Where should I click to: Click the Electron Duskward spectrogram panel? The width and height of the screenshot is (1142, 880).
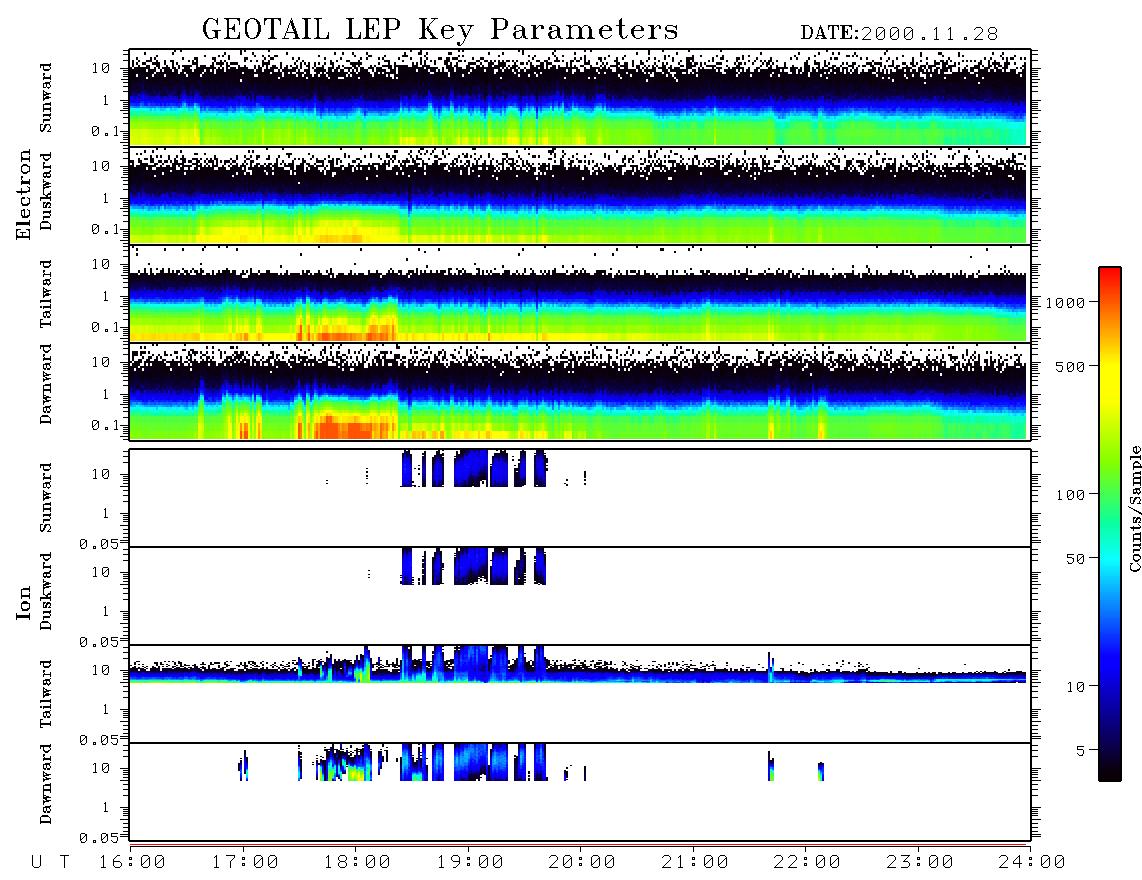click(580, 195)
